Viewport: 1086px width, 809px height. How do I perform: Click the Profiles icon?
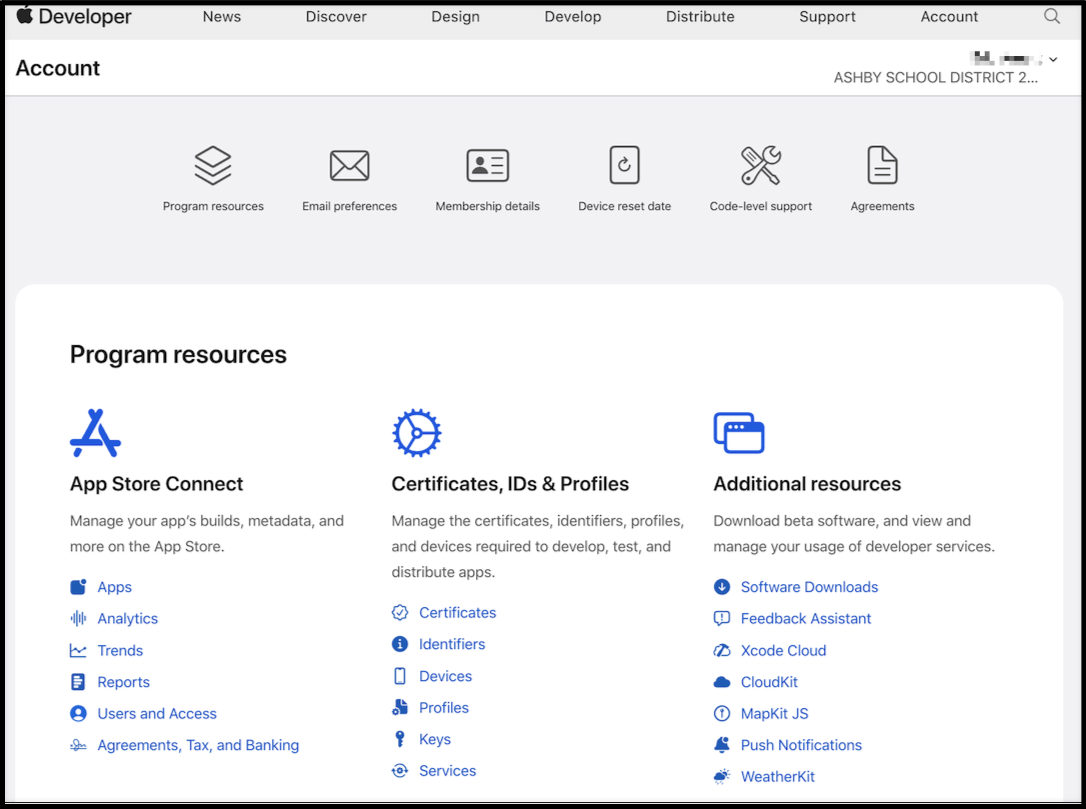400,707
